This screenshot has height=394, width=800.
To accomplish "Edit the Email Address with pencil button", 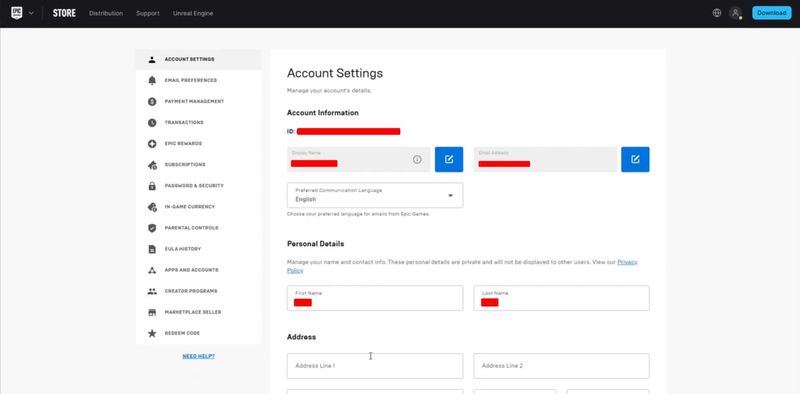I will click(x=635, y=159).
